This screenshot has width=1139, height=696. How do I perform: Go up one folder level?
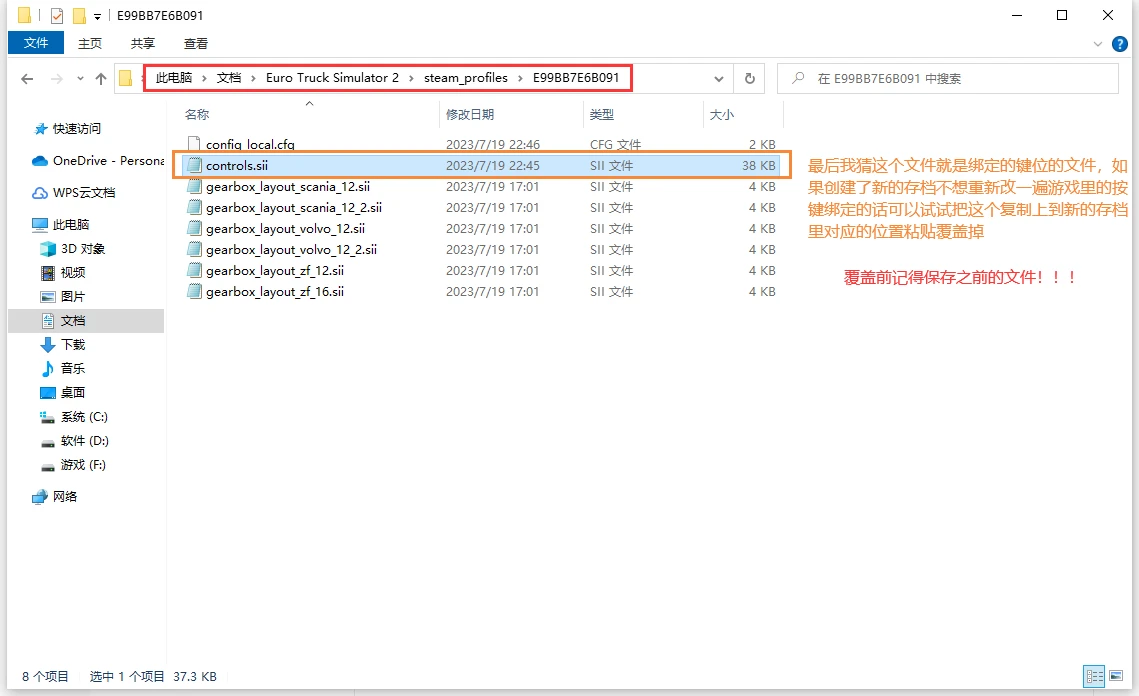pos(101,78)
